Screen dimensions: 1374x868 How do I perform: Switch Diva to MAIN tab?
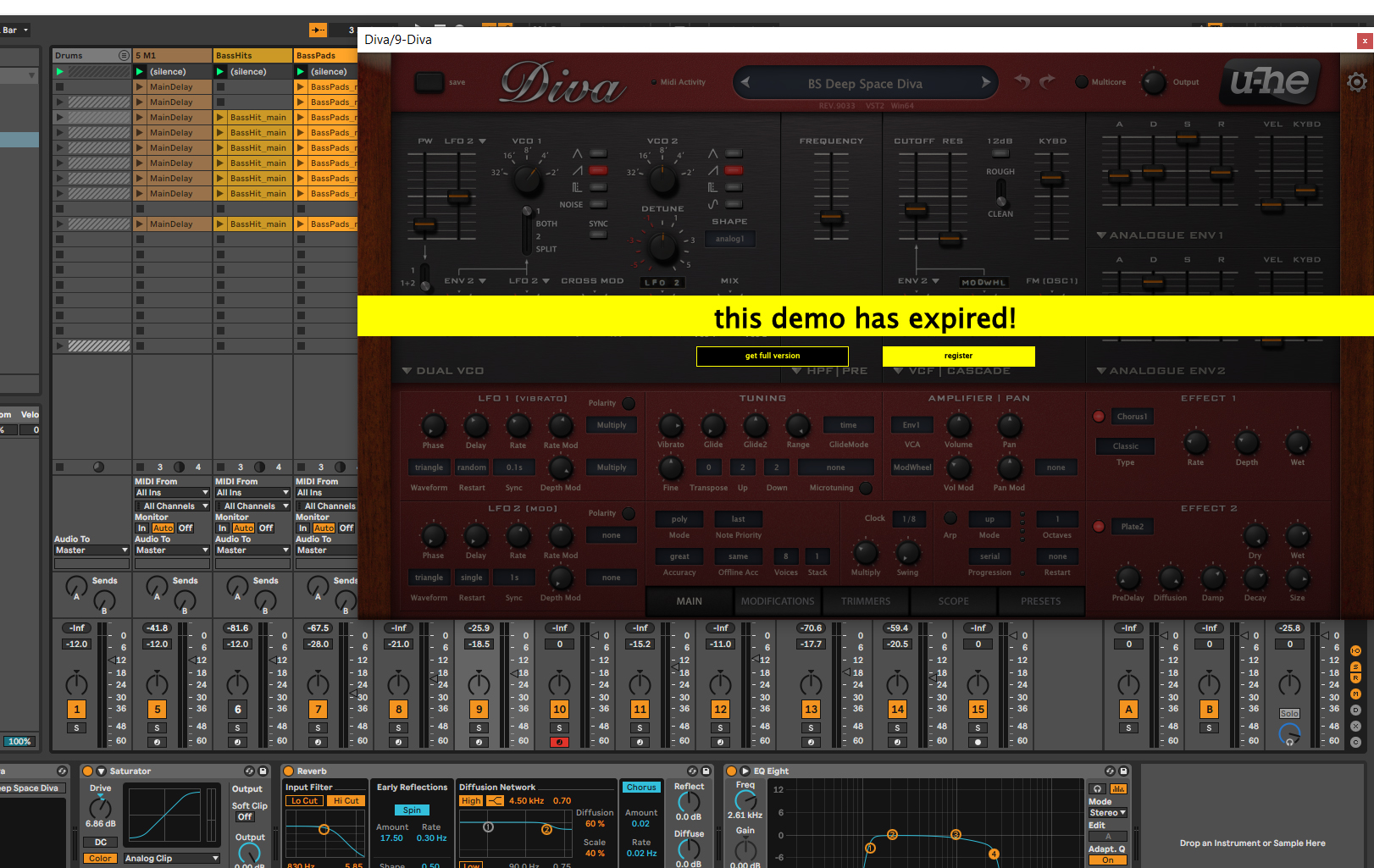[x=689, y=601]
